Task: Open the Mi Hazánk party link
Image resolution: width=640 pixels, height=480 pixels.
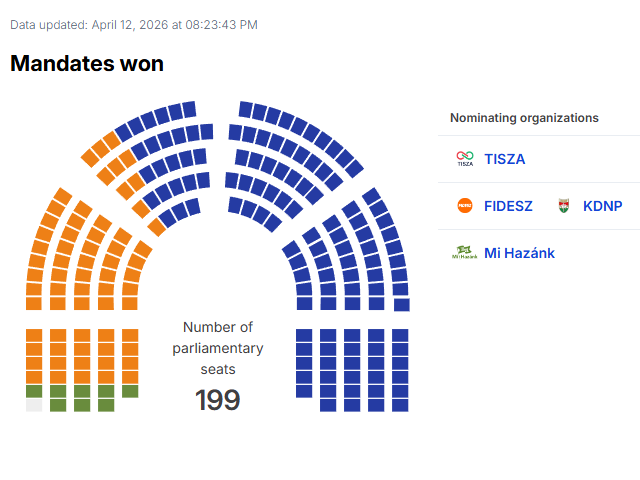Action: 519,253
